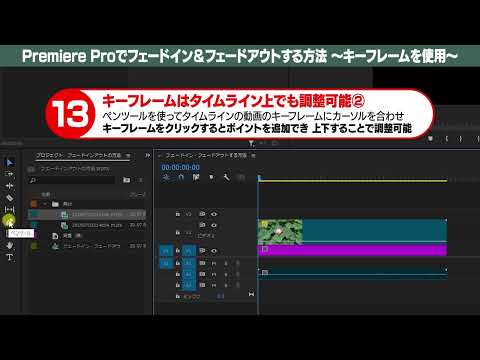The image size is (480, 360).
Task: Close the timeline sequence tab
Action: click(160, 156)
